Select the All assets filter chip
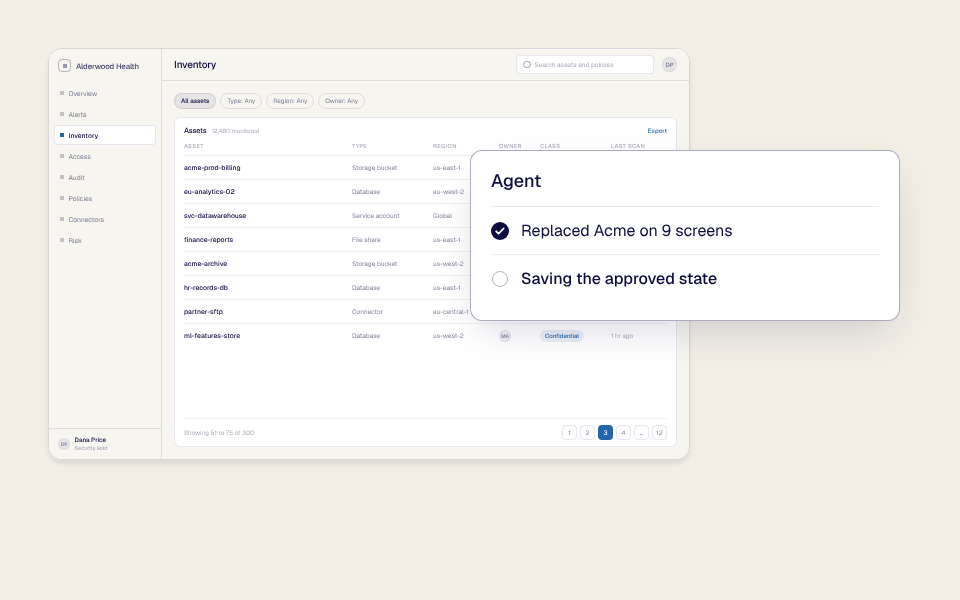The height and width of the screenshot is (600, 960). 195,101
